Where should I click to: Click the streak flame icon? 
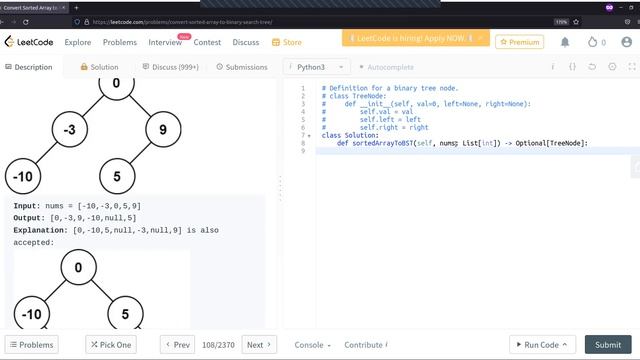592,42
